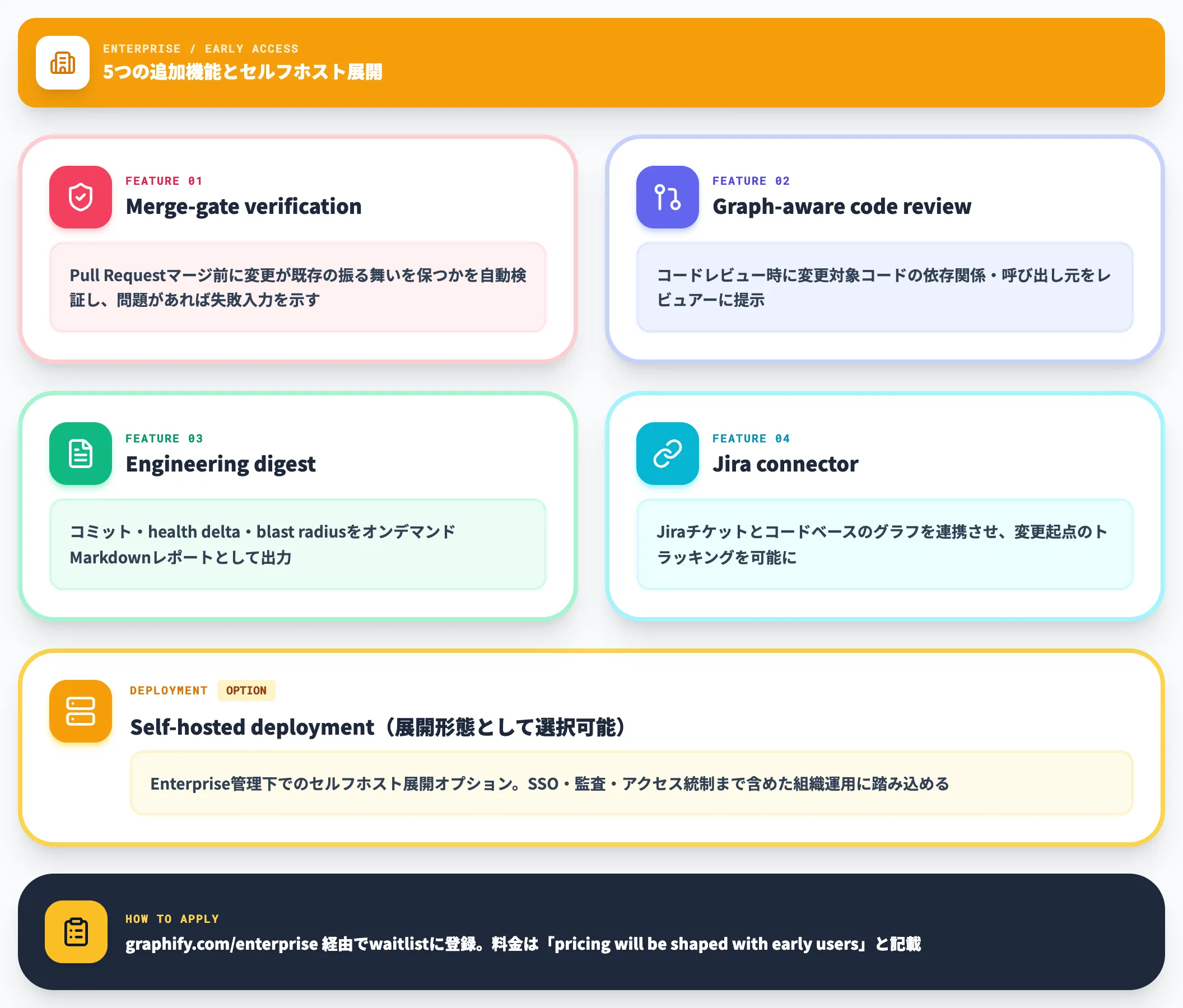This screenshot has height=1008, width=1183.
Task: Click the Engineering digest heading
Action: pyautogui.click(x=220, y=464)
